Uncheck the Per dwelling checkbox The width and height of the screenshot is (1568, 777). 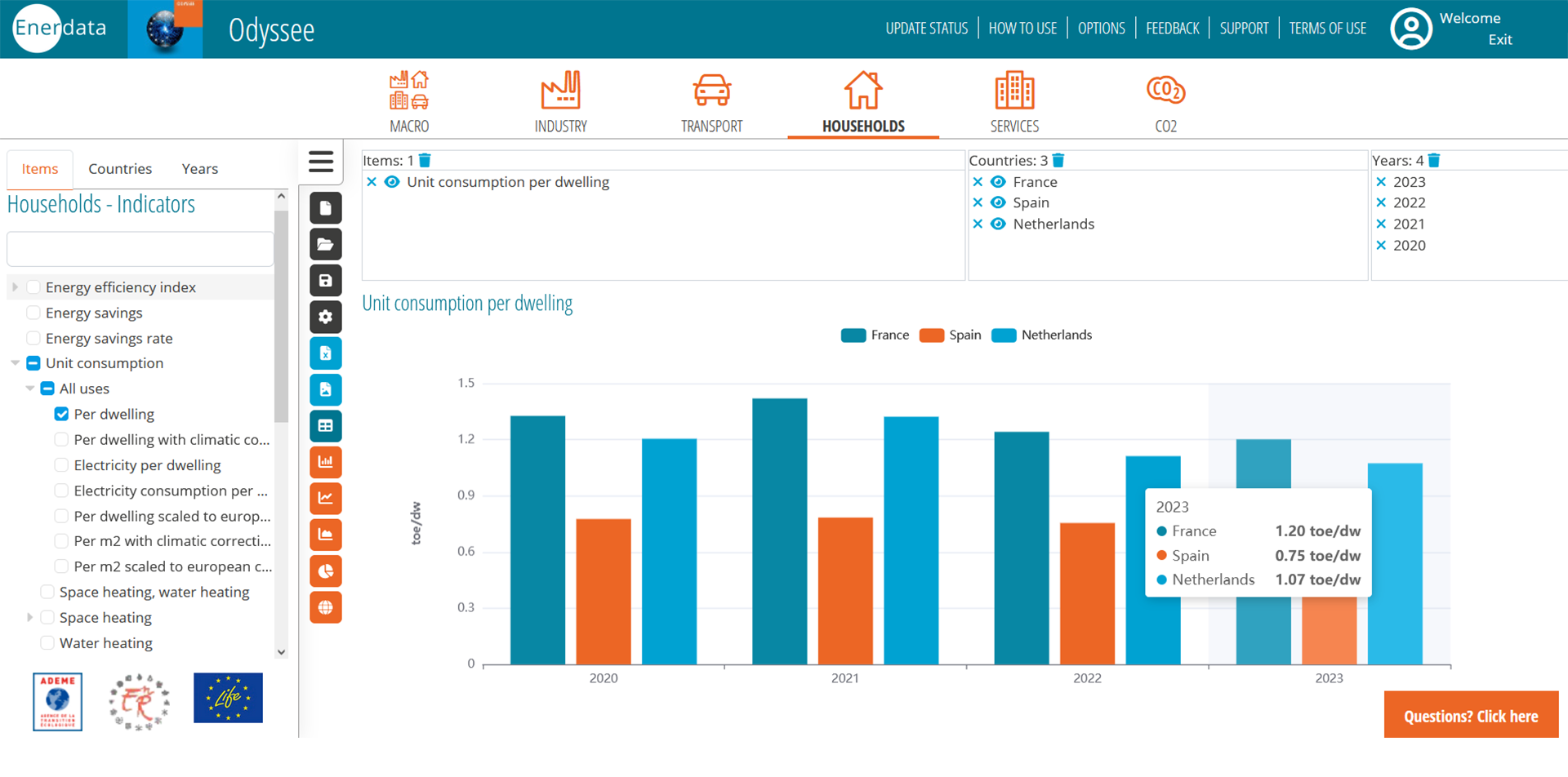coord(61,414)
